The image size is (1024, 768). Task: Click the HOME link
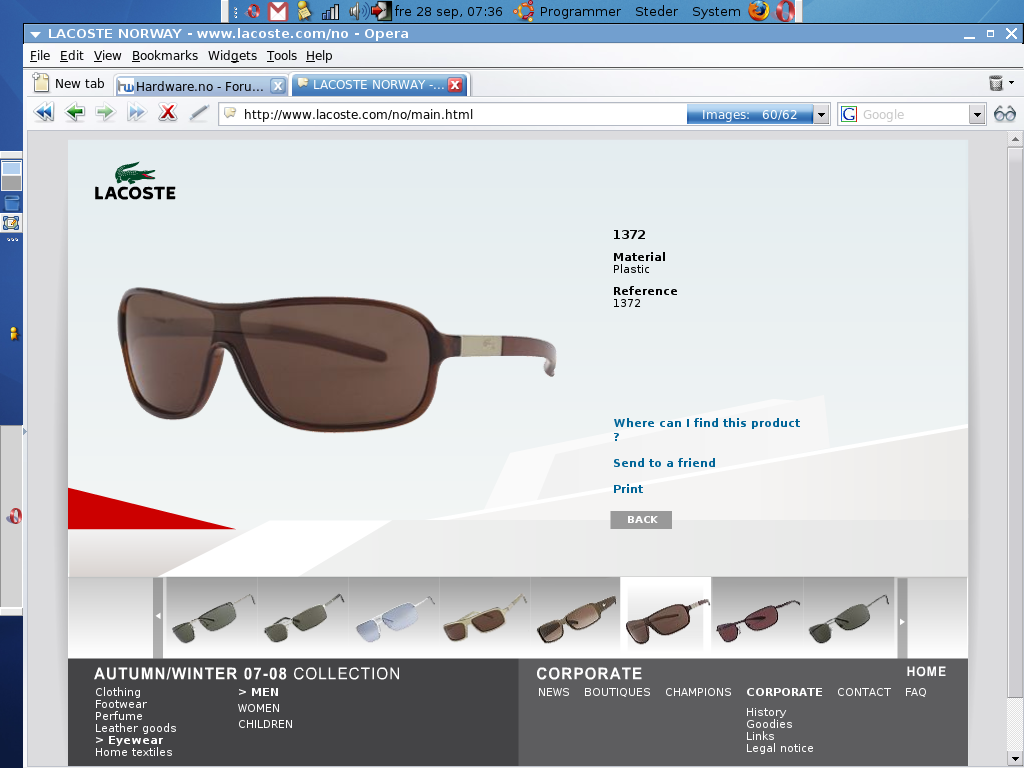(x=926, y=671)
